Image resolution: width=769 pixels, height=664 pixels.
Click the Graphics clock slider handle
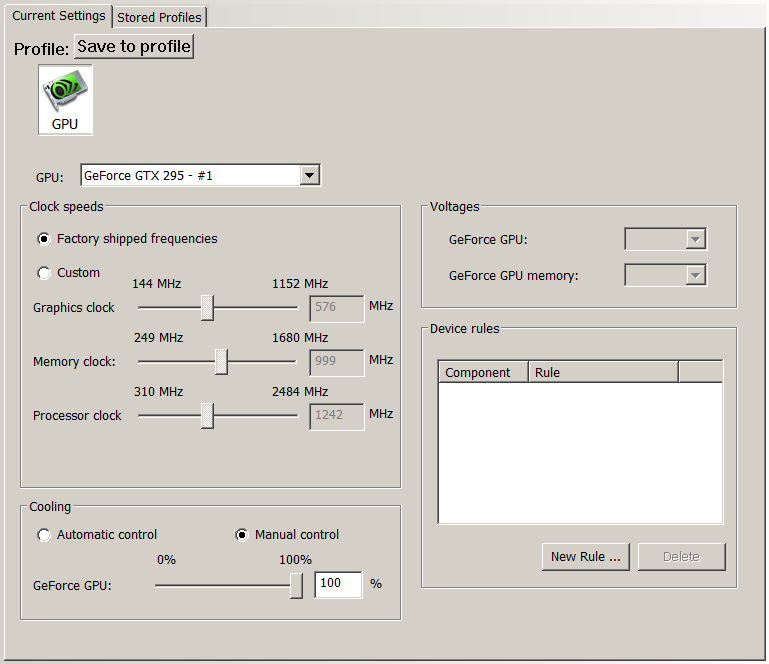[x=207, y=308]
